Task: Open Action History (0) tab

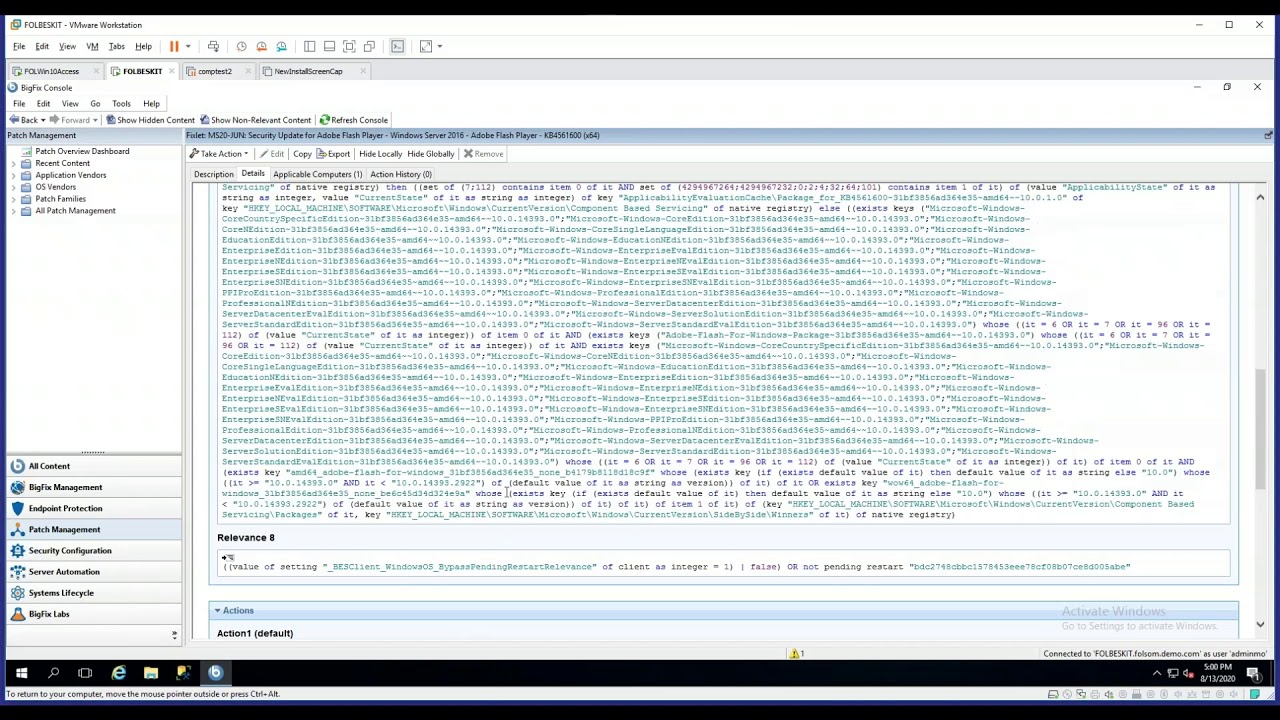Action: click(401, 174)
